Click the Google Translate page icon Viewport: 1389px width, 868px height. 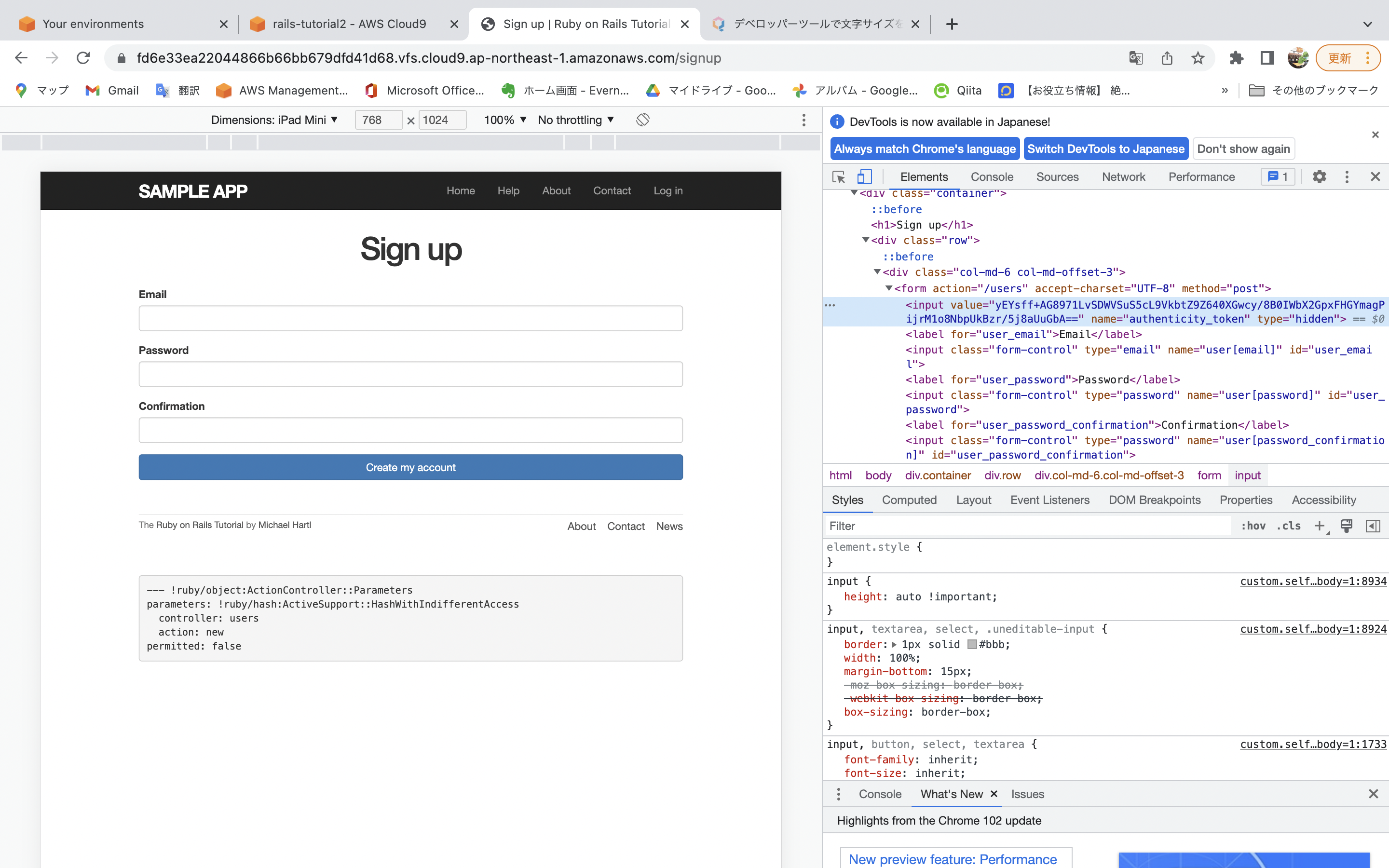(x=1135, y=58)
